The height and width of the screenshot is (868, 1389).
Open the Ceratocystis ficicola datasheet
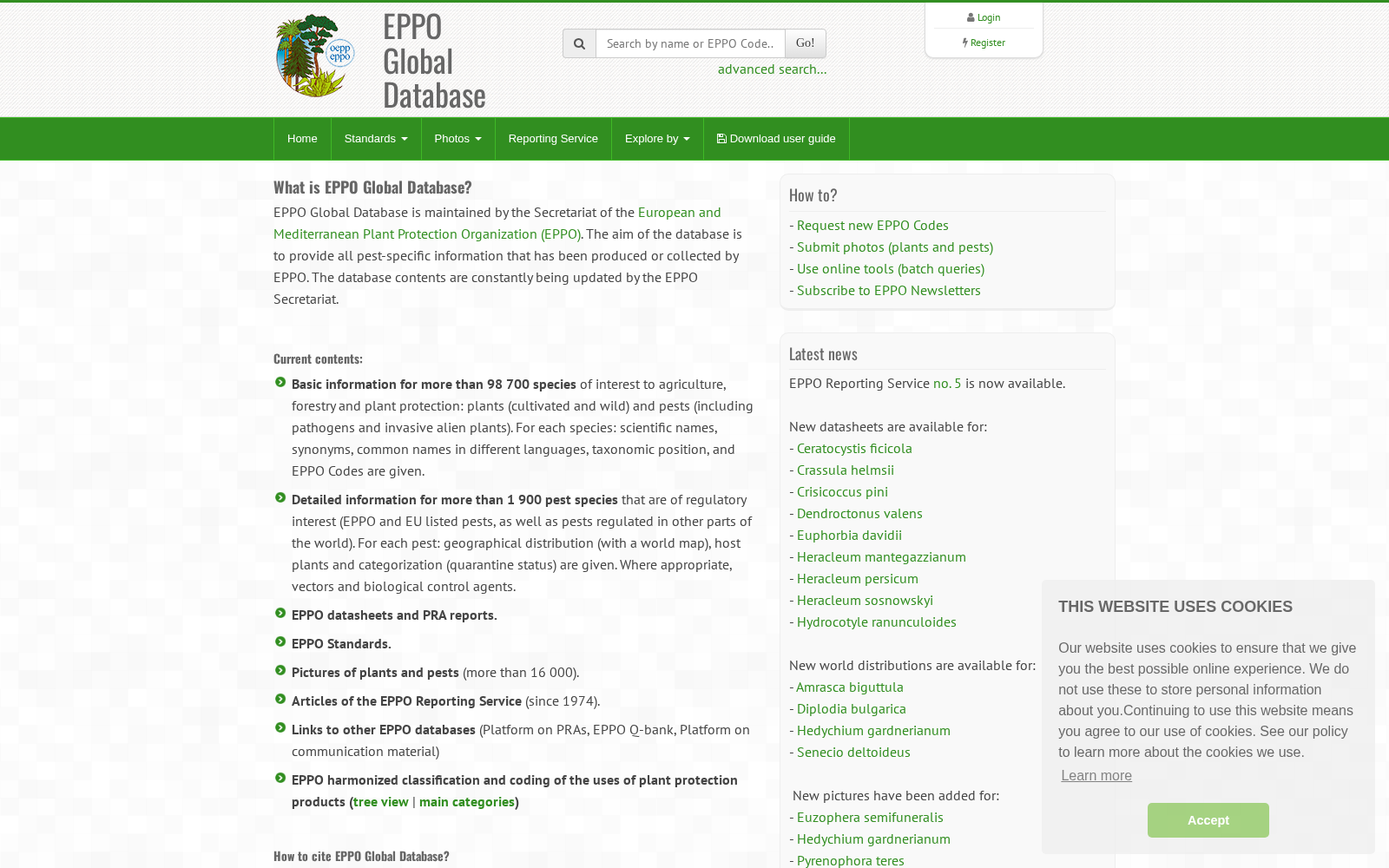tap(854, 449)
